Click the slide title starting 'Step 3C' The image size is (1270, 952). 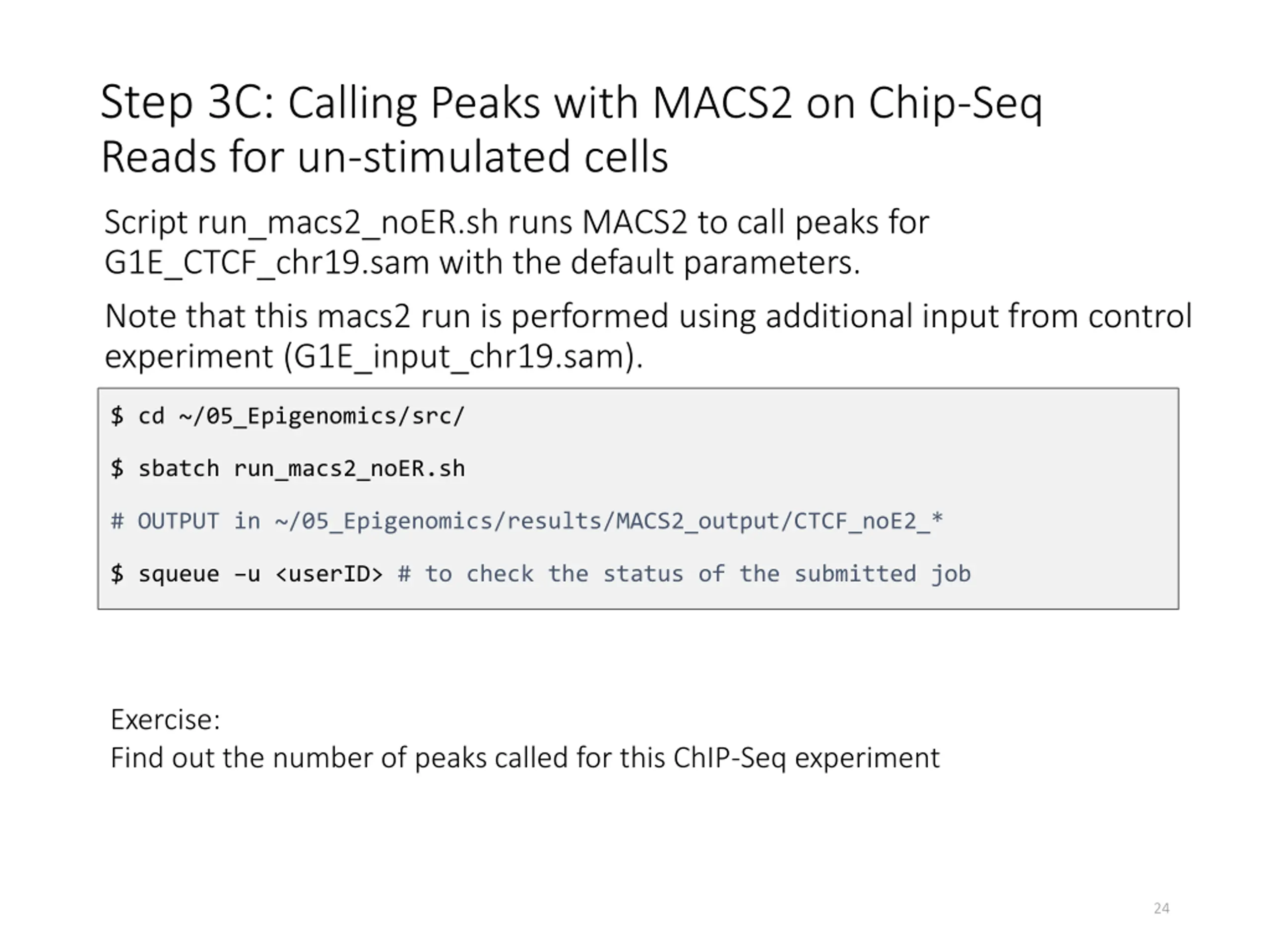pos(571,103)
